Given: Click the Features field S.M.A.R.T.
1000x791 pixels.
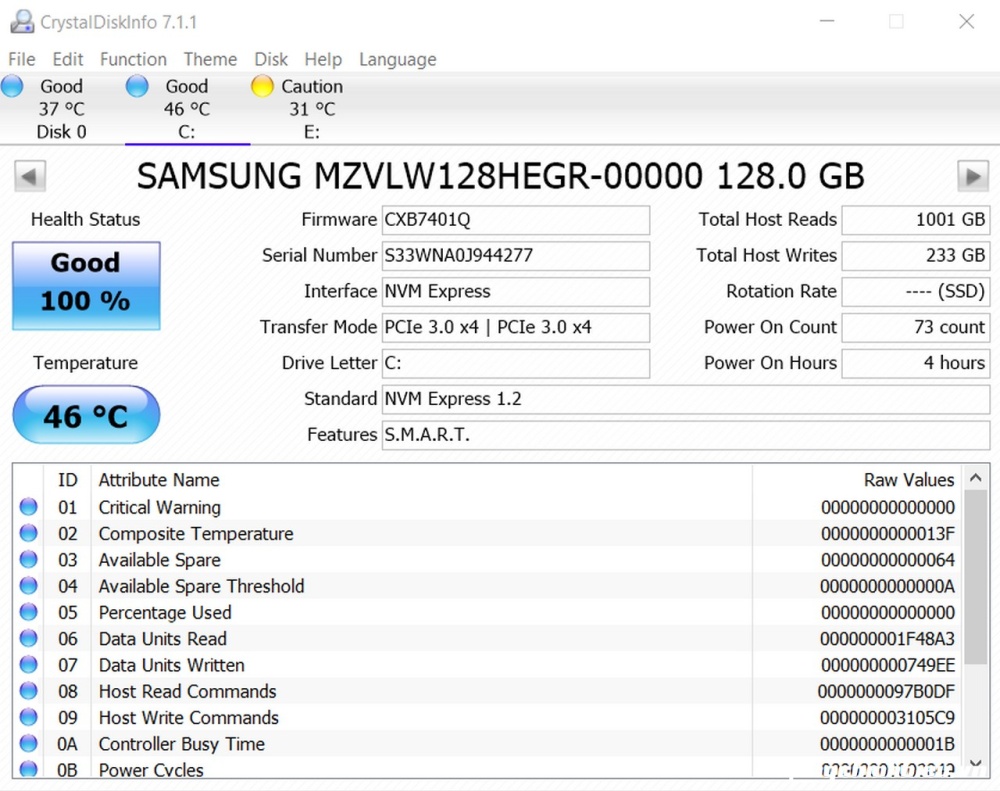Looking at the screenshot, I should click(x=686, y=434).
